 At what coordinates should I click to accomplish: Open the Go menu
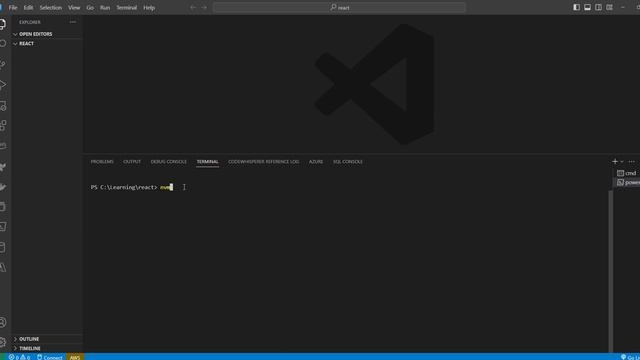click(90, 7)
